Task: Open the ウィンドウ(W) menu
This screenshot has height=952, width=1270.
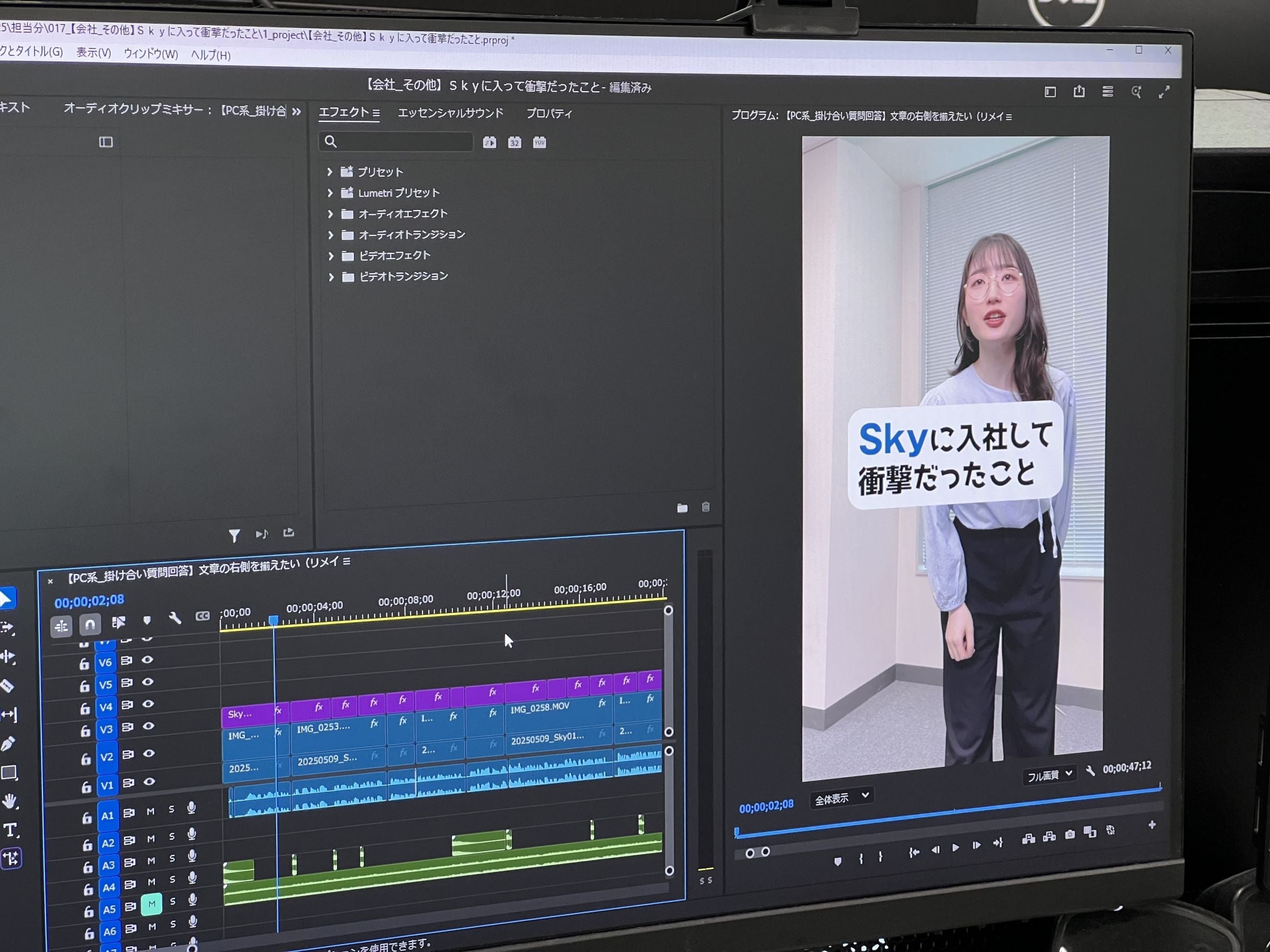Action: [x=151, y=54]
